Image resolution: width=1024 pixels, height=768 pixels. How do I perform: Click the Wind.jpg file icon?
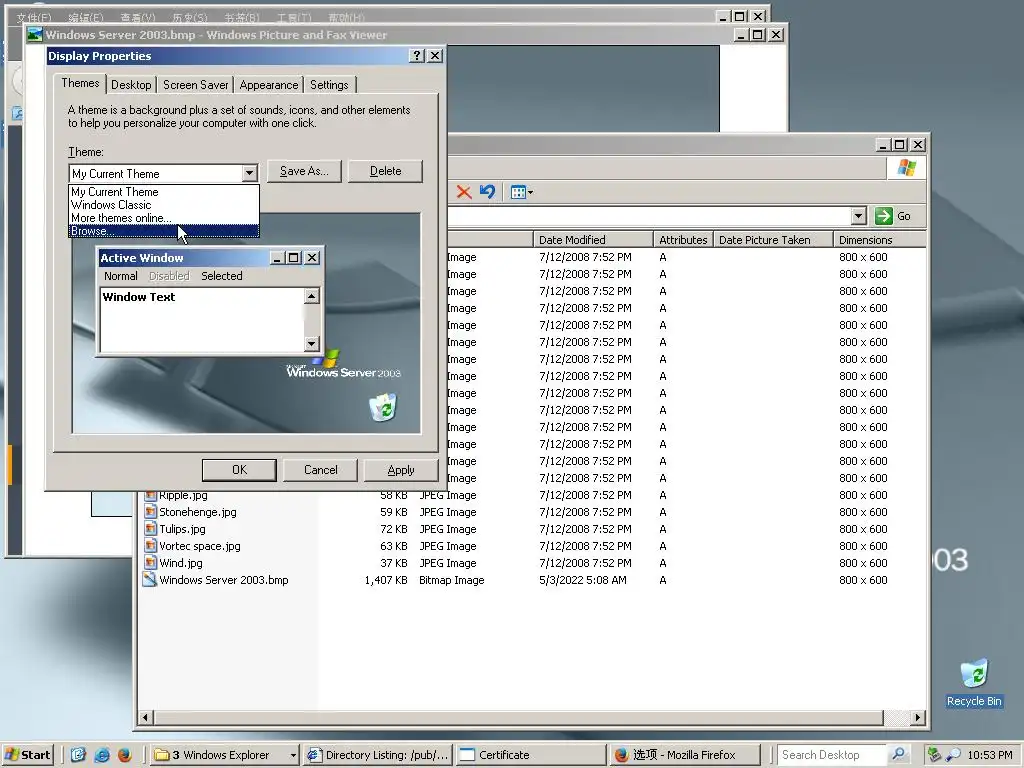coord(150,563)
